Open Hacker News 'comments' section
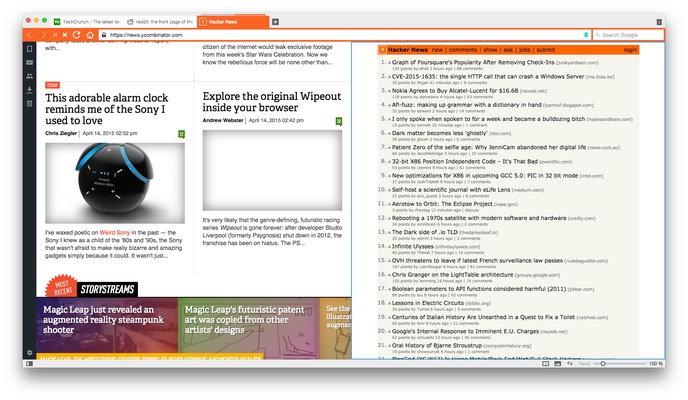 [x=463, y=50]
